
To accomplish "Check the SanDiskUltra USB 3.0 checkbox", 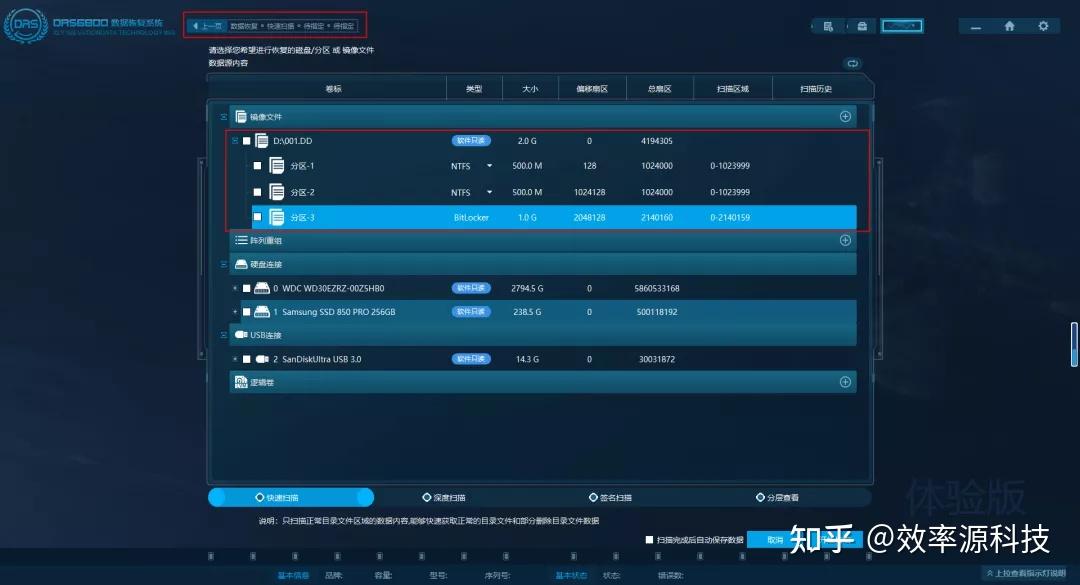I will point(247,359).
